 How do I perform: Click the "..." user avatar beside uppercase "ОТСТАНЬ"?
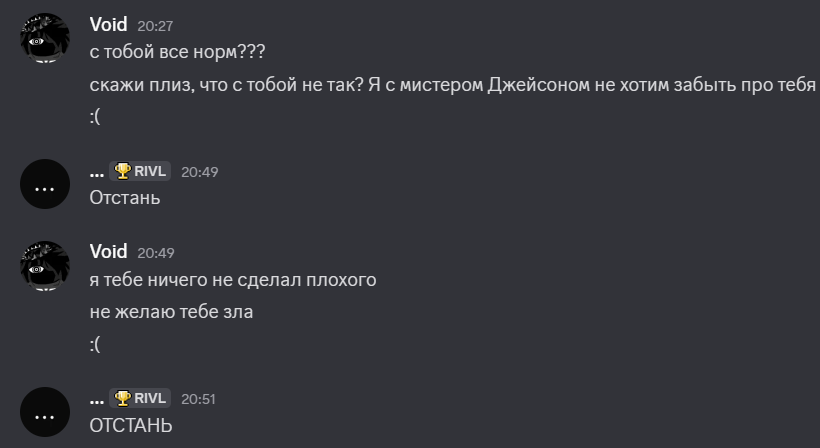pyautogui.click(x=45, y=411)
